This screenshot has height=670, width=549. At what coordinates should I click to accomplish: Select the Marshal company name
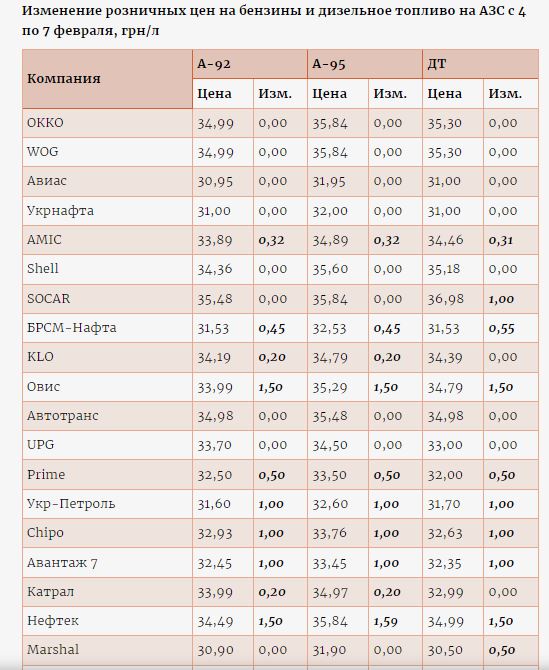53,650
